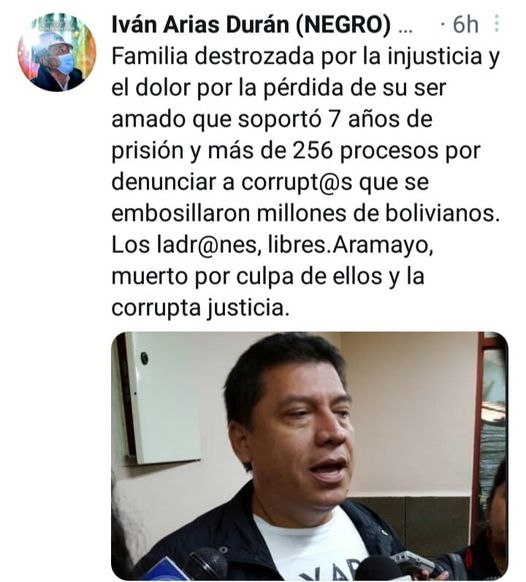
Task: Click the display name Iván Arias Durán (NEGRO)
Action: click(x=251, y=25)
